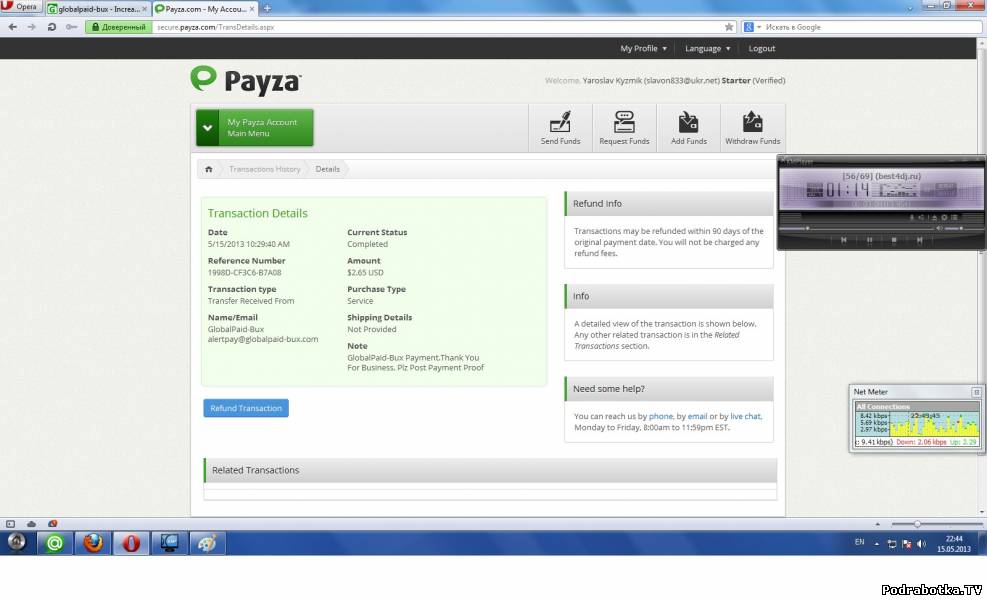The width and height of the screenshot is (987, 600).
Task: Adjust the browser zoom slider
Action: click(x=917, y=524)
